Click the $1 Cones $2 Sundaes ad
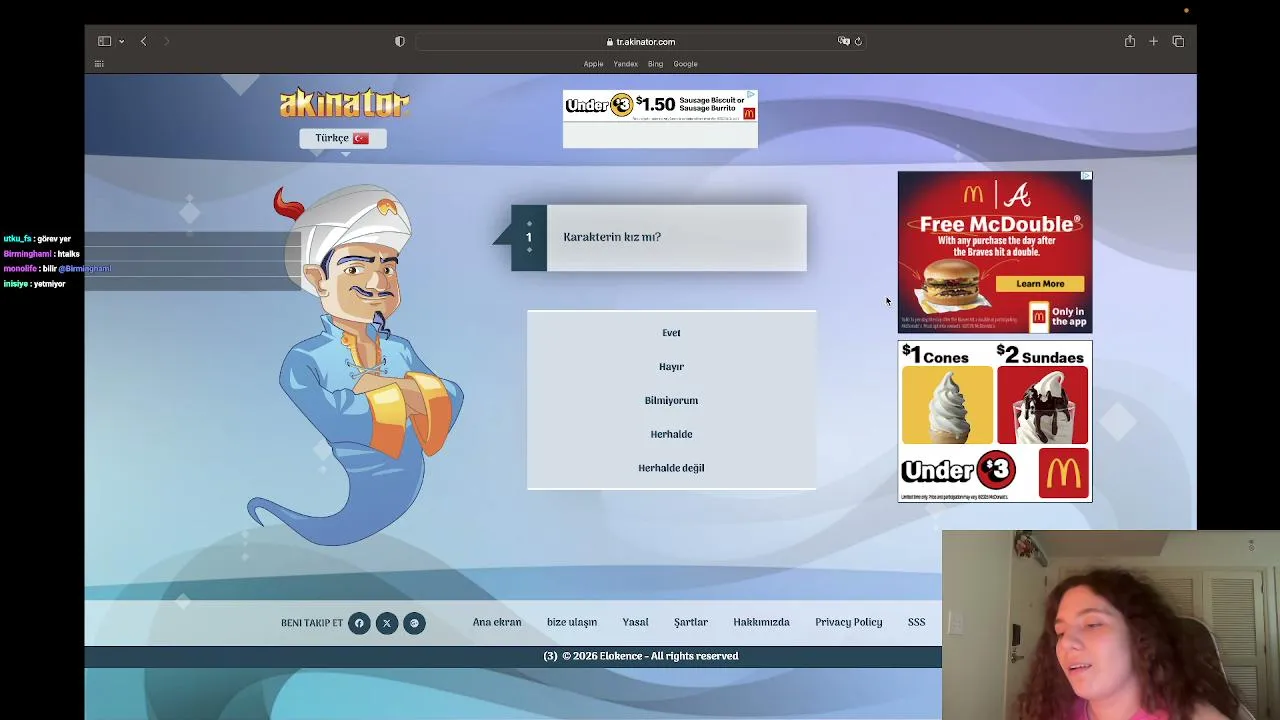 [x=995, y=421]
